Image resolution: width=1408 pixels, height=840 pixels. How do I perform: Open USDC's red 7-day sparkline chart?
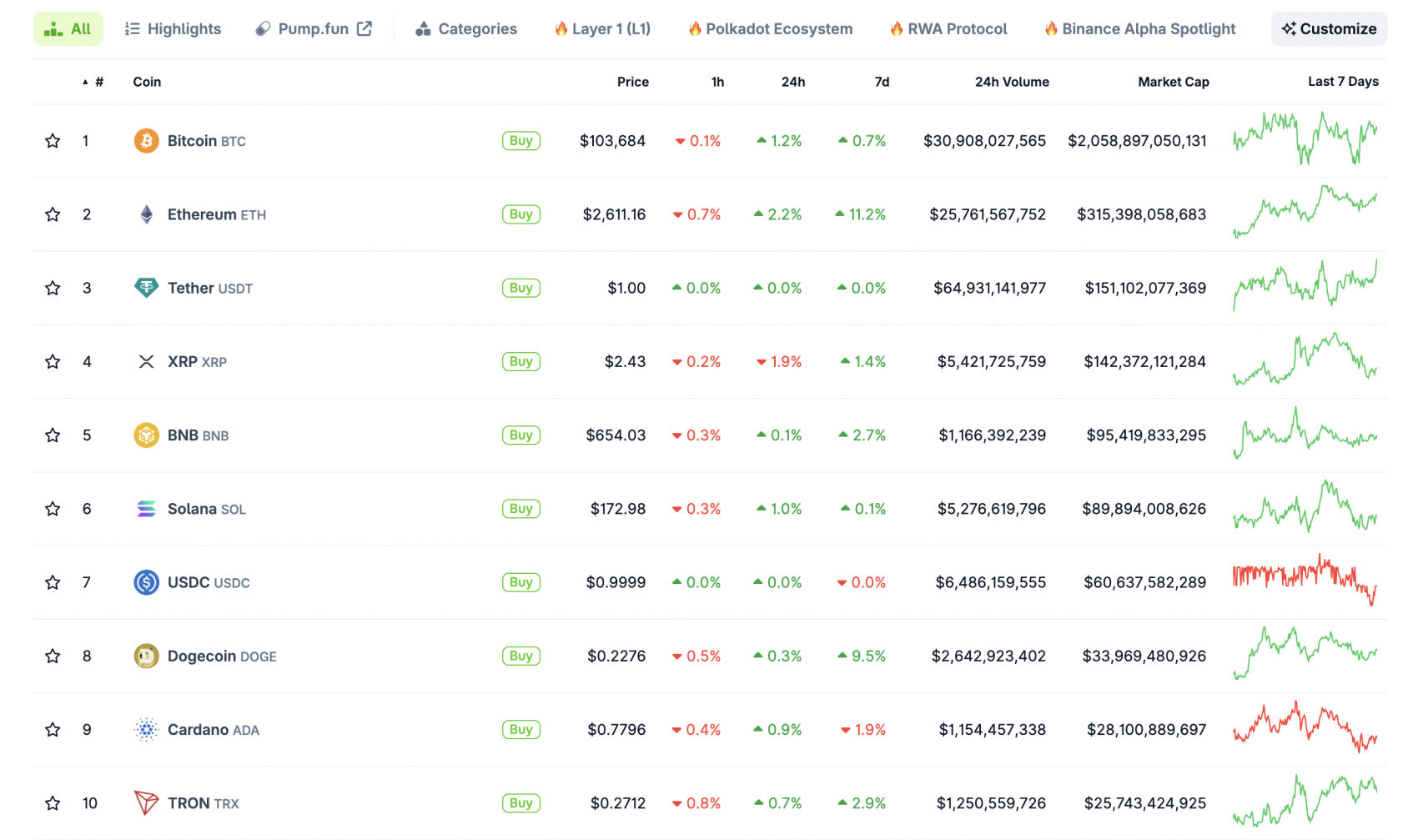click(x=1305, y=580)
